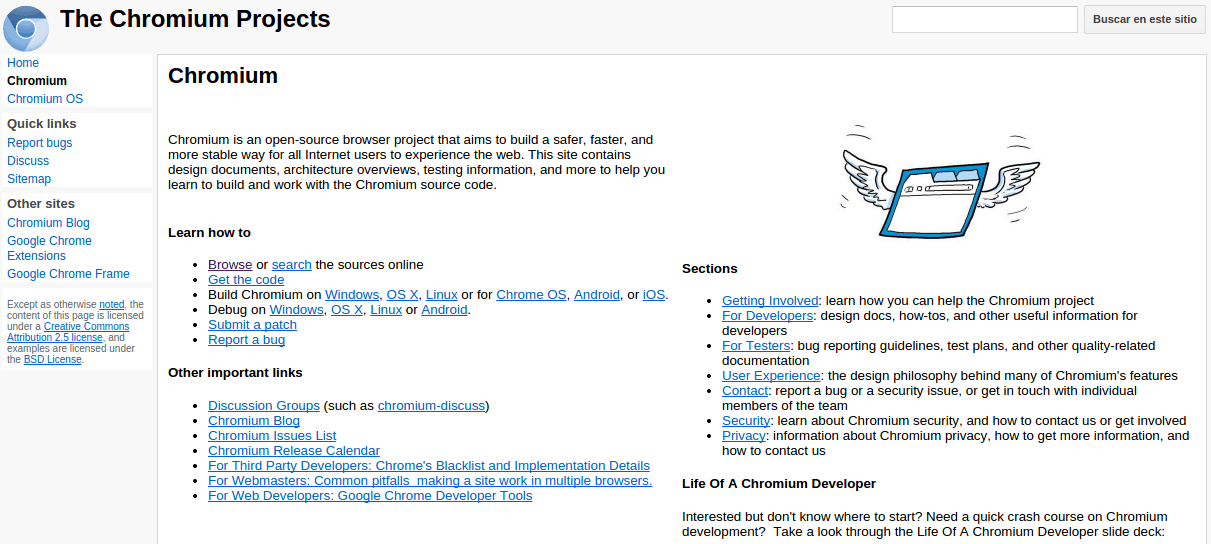Open the Discussion Groups link
The width and height of the screenshot is (1211, 544).
click(x=264, y=406)
